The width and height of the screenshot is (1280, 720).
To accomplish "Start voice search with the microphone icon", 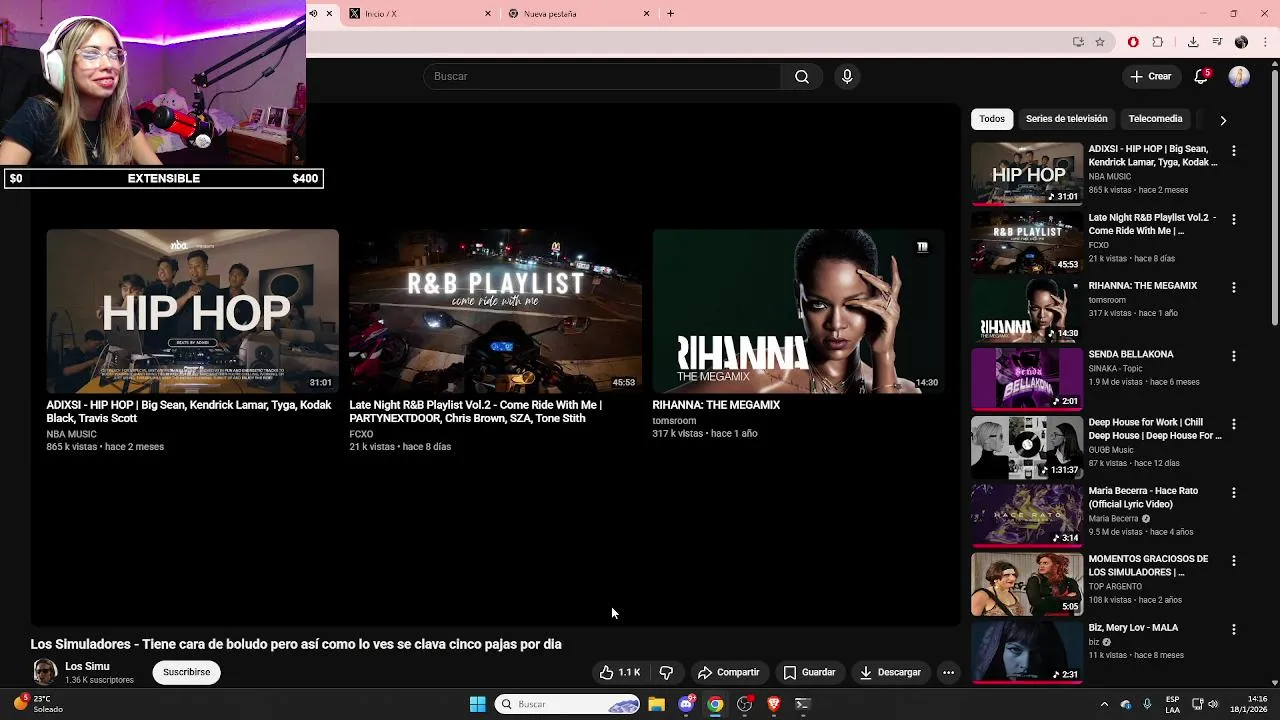I will (847, 77).
